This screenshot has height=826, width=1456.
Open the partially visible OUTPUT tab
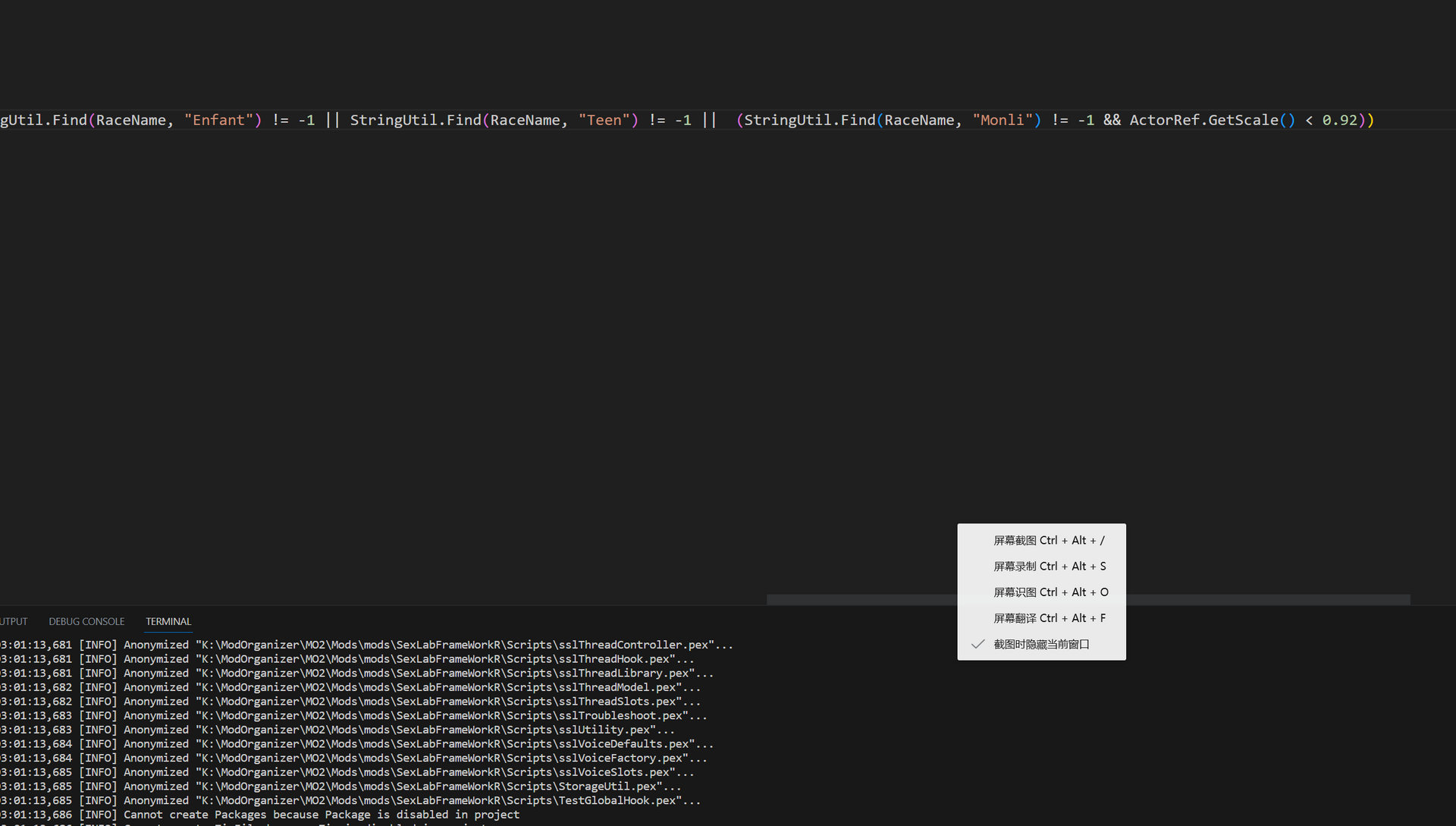[14, 621]
